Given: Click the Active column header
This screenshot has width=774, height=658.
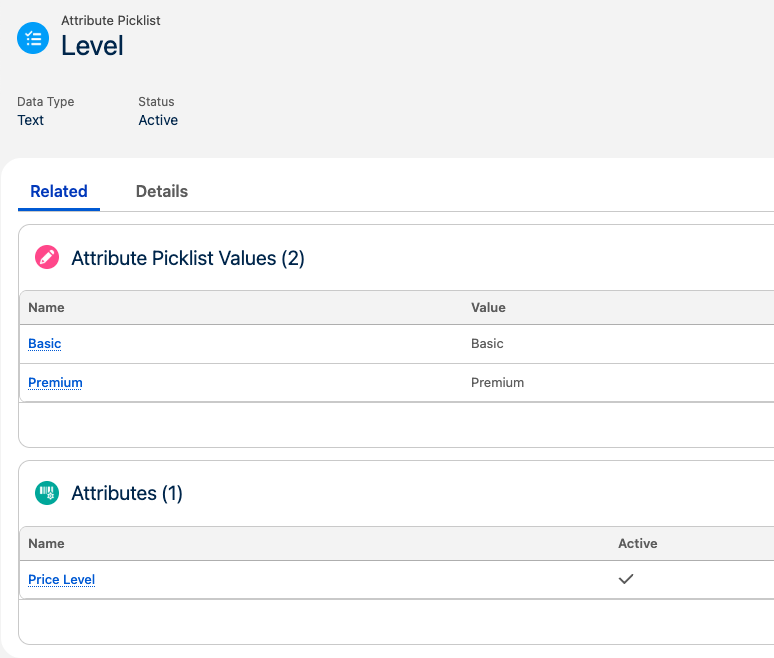Looking at the screenshot, I should [x=637, y=544].
